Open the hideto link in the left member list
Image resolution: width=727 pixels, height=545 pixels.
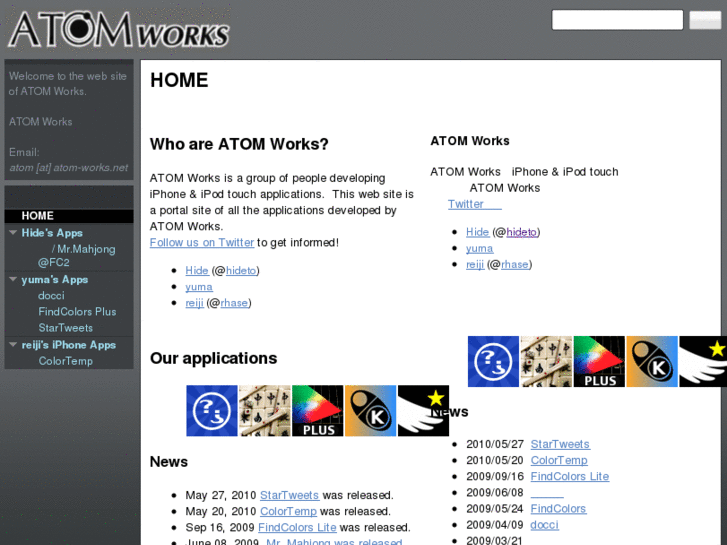pyautogui.click(x=241, y=270)
